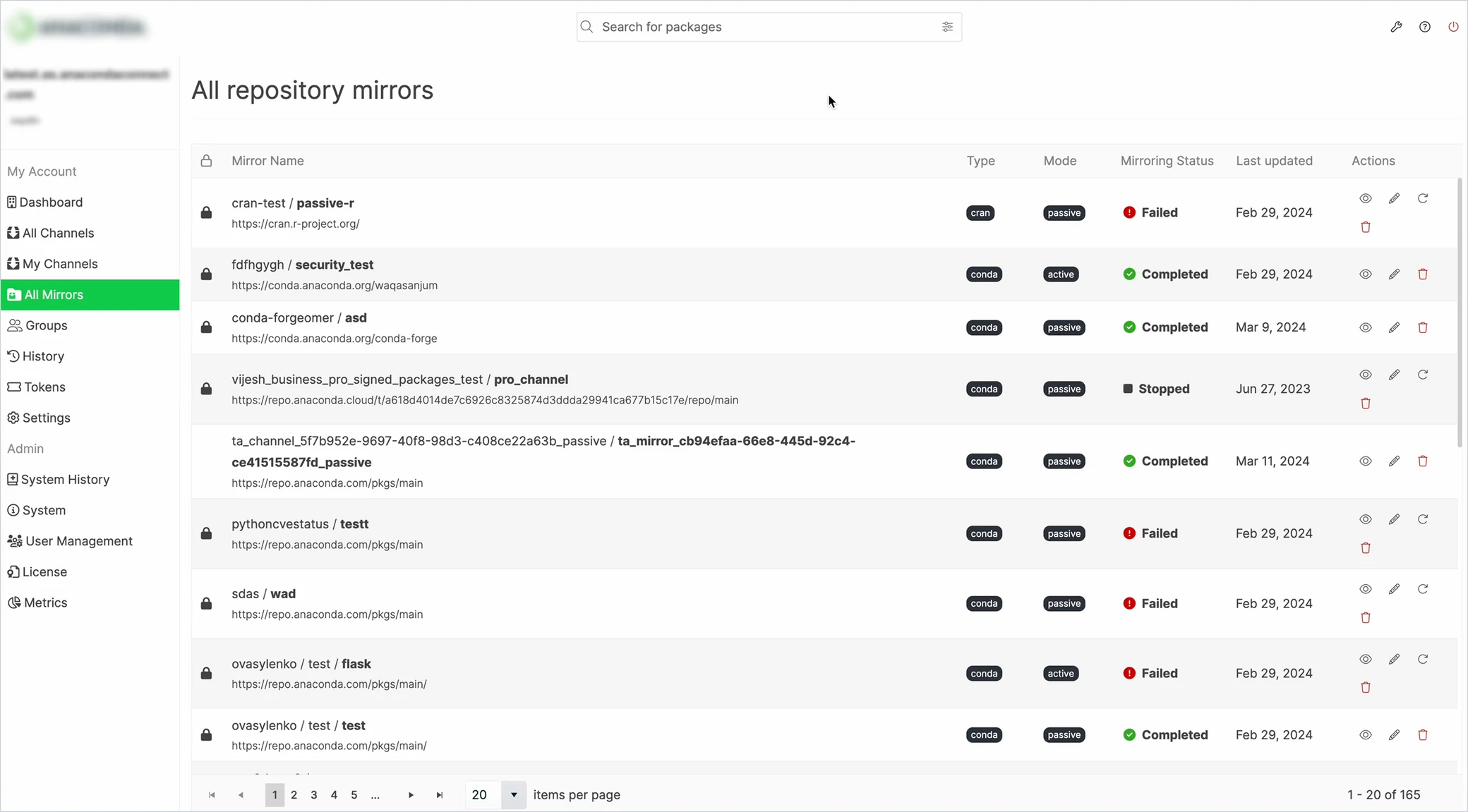View details of conda-forgeomer asd mirror
This screenshot has height=812, width=1468.
(x=1366, y=327)
